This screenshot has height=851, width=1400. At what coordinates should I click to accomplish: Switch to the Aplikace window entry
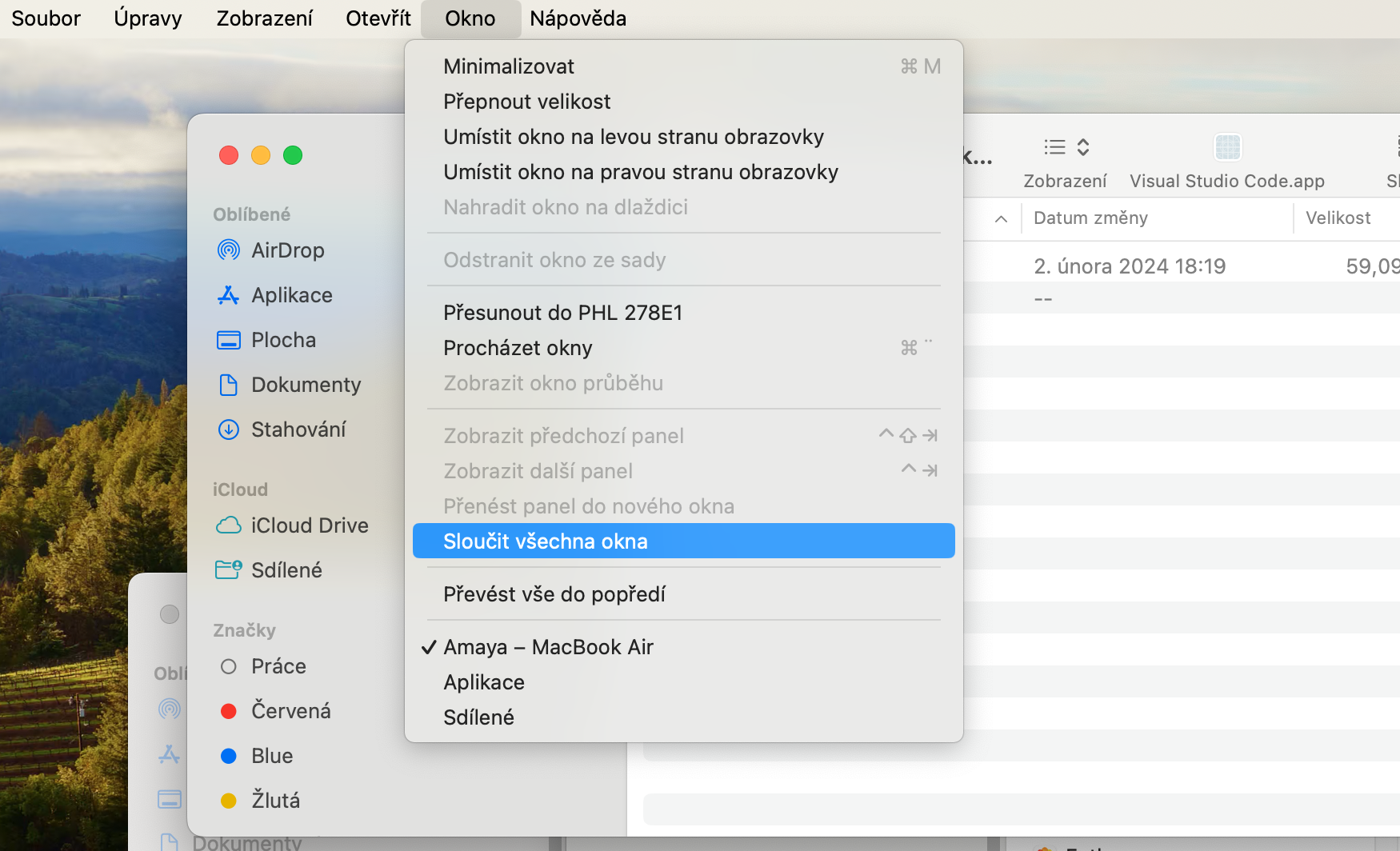tap(684, 682)
